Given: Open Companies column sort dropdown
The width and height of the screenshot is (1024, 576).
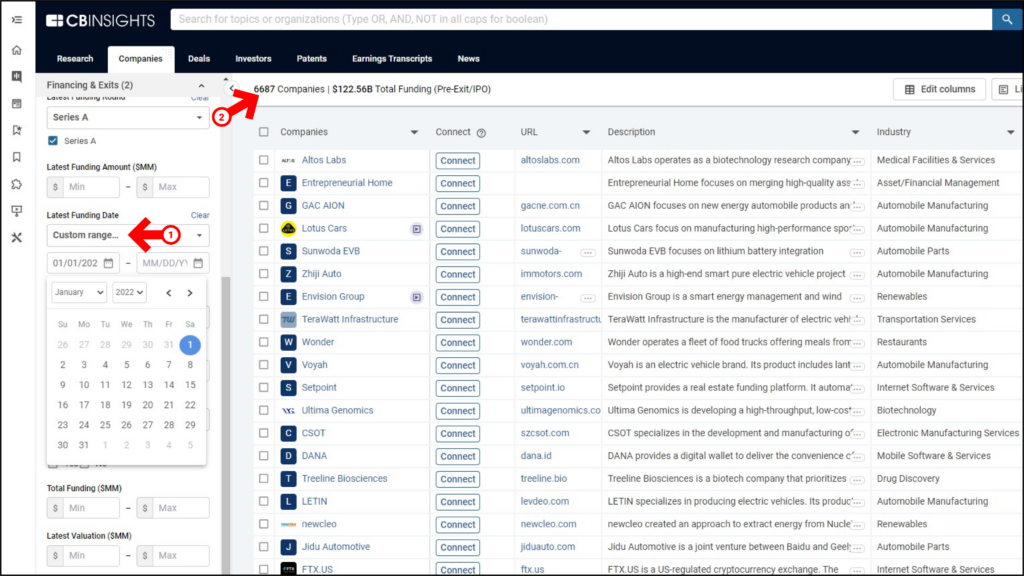Looking at the screenshot, I should click(x=414, y=133).
